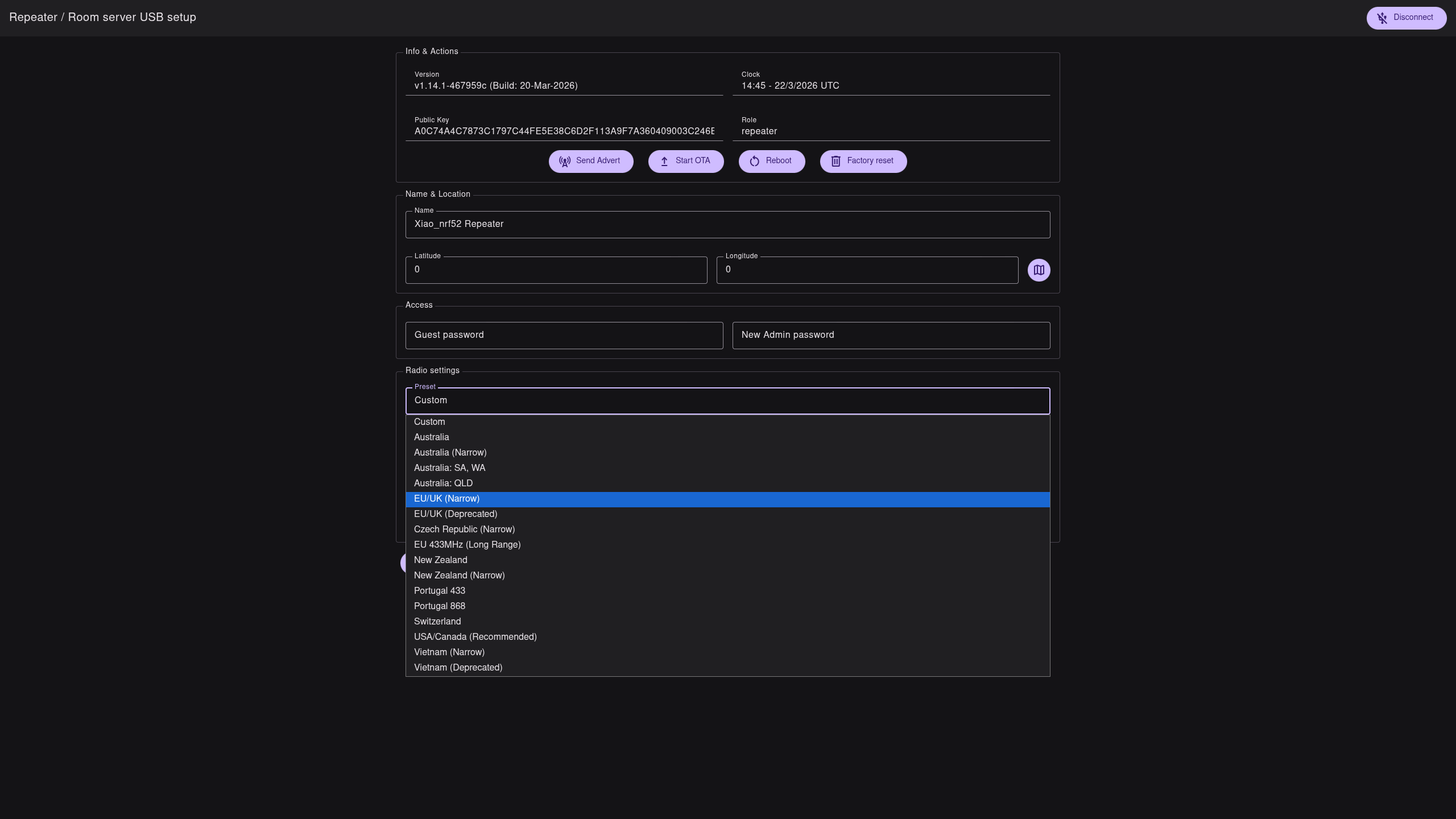Open the Preset dropdown field
The width and height of the screenshot is (1456, 819).
point(727,401)
